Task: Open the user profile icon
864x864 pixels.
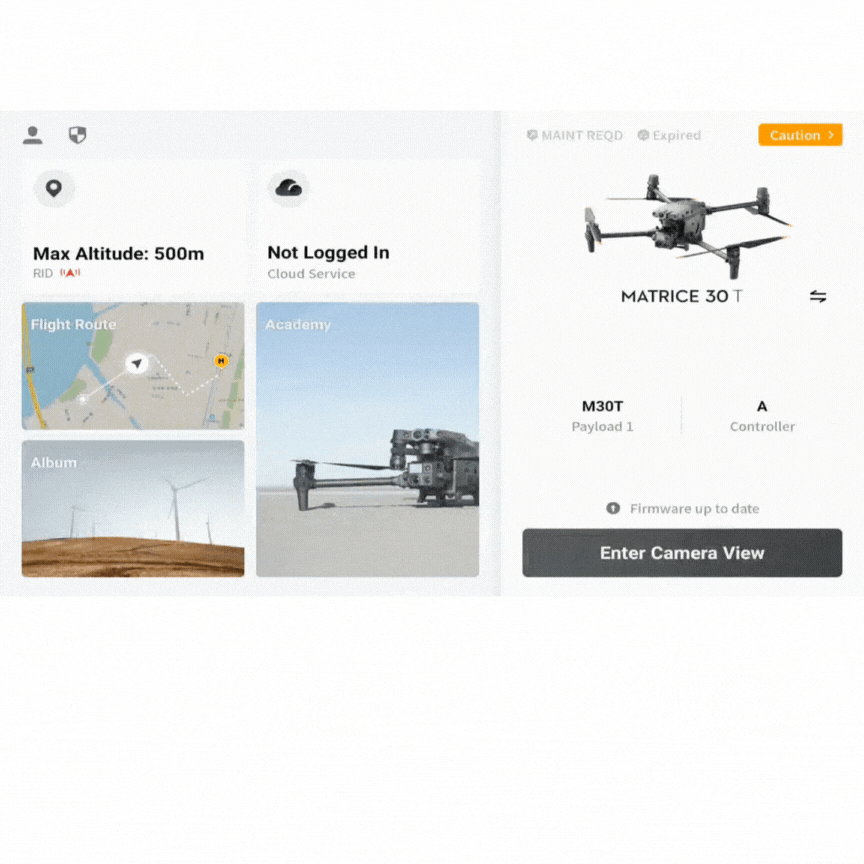Action: point(33,135)
